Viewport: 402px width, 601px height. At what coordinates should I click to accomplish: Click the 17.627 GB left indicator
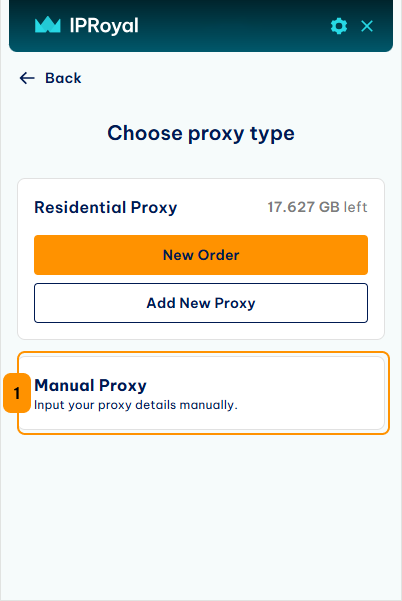(317, 207)
